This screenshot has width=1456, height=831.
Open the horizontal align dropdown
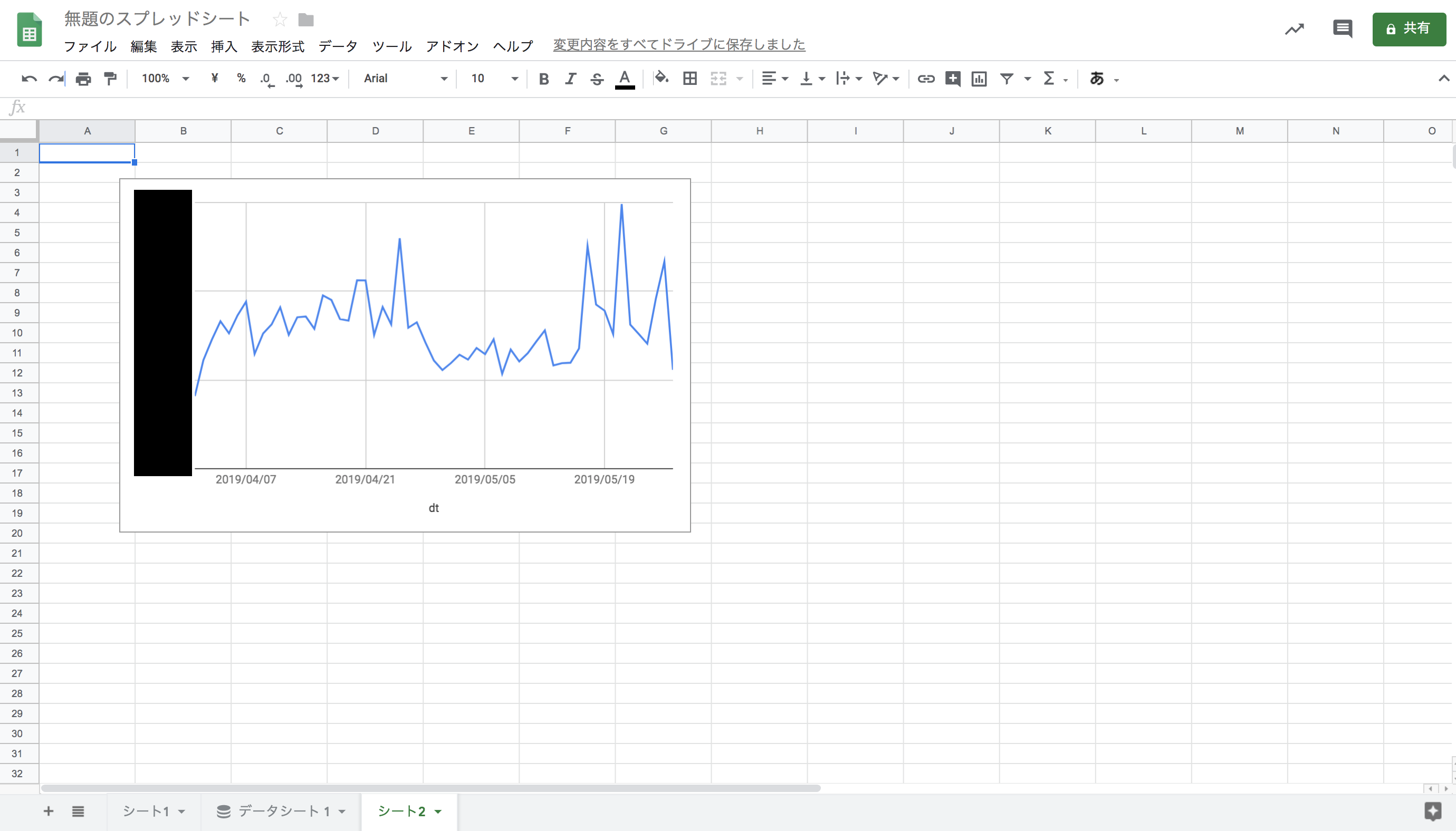pyautogui.click(x=775, y=79)
